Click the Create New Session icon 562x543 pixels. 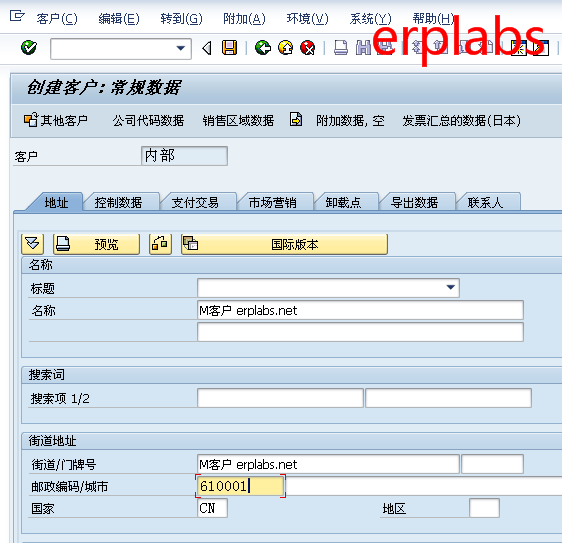point(519,48)
